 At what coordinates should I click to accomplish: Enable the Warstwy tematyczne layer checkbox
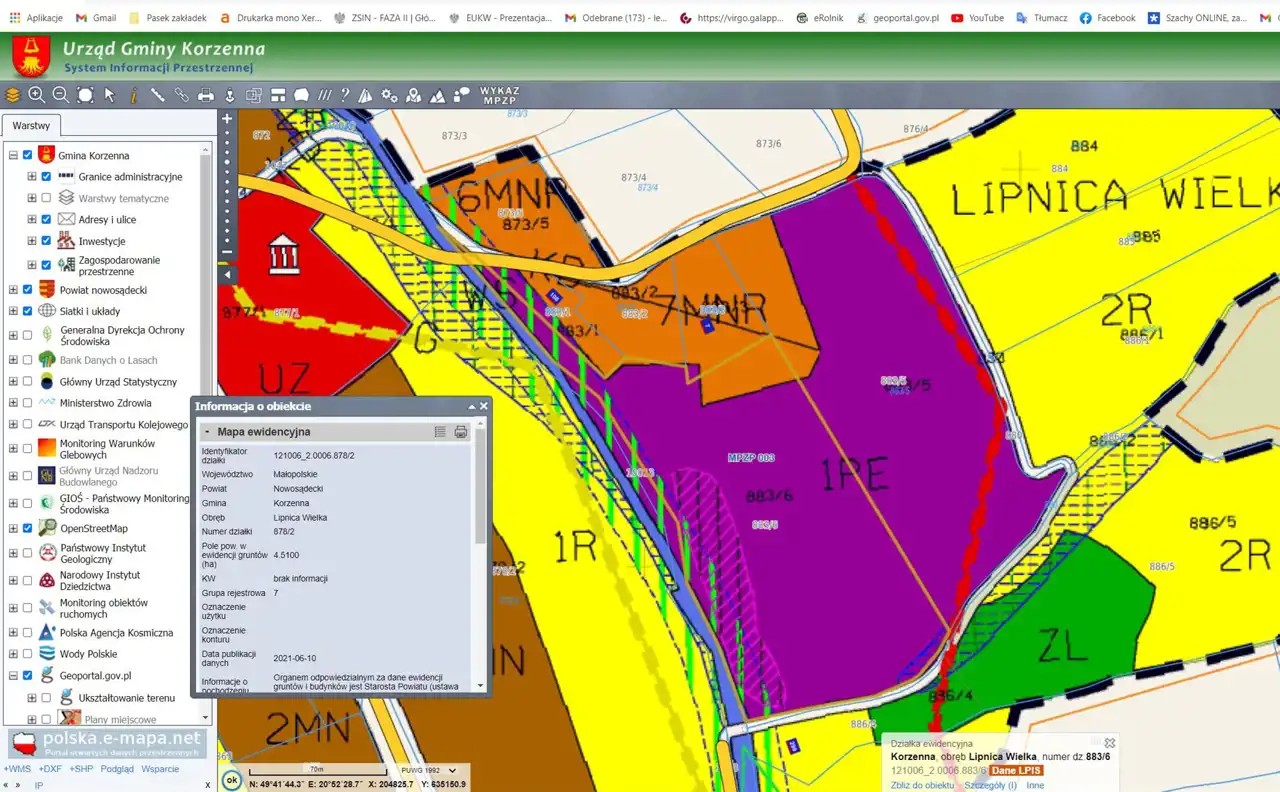46,198
